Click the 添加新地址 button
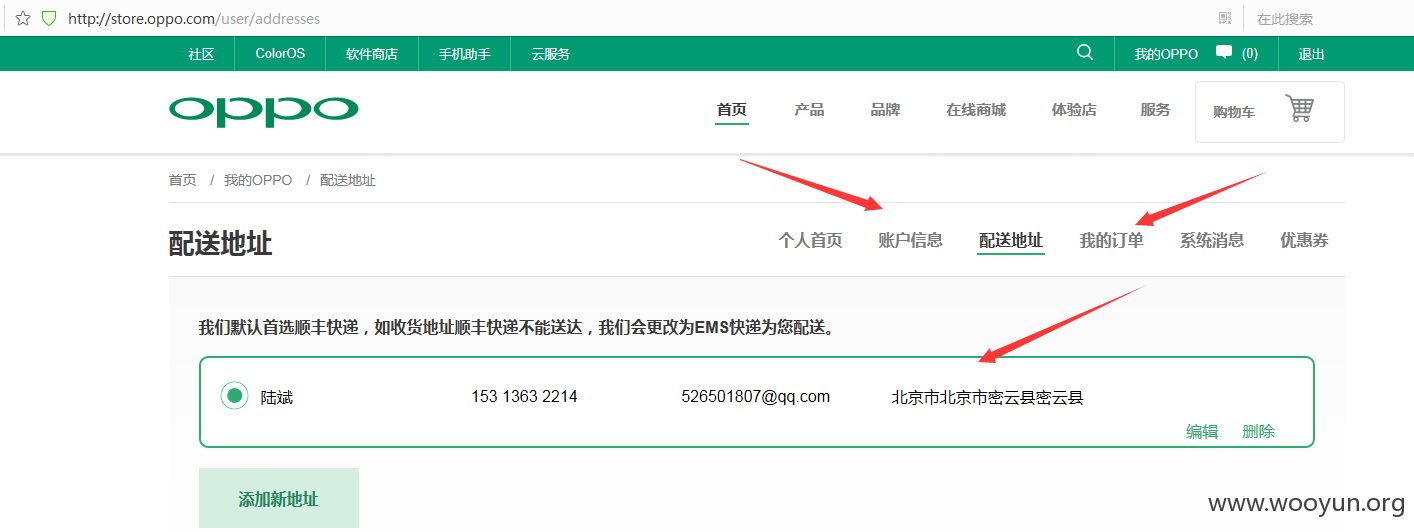 tap(279, 499)
